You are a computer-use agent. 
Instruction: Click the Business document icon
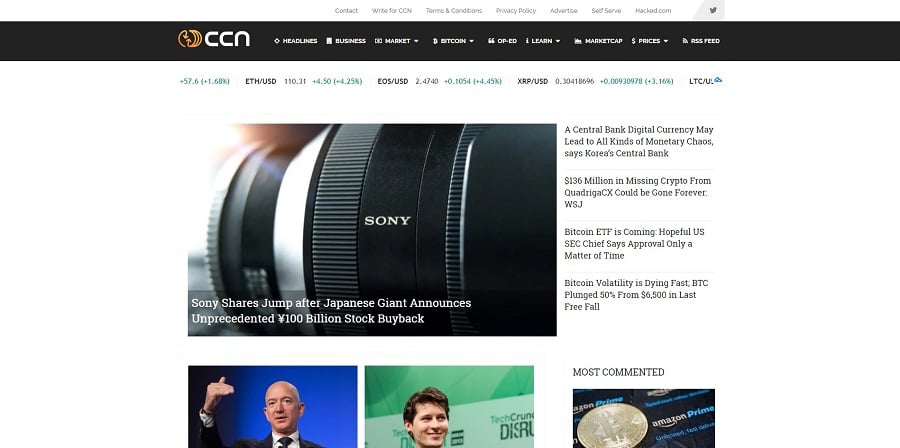coord(329,41)
